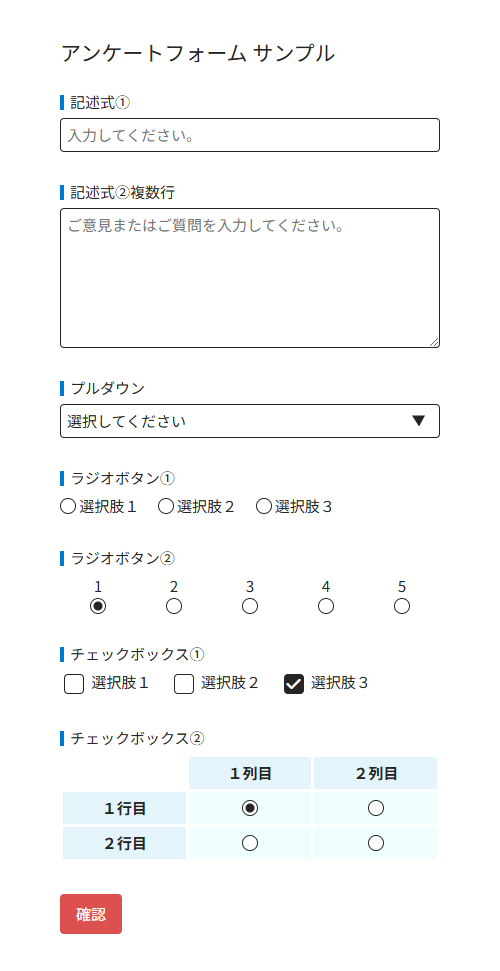Click the black dropdown arrow triangle
The width and height of the screenshot is (500, 971).
(x=419, y=421)
